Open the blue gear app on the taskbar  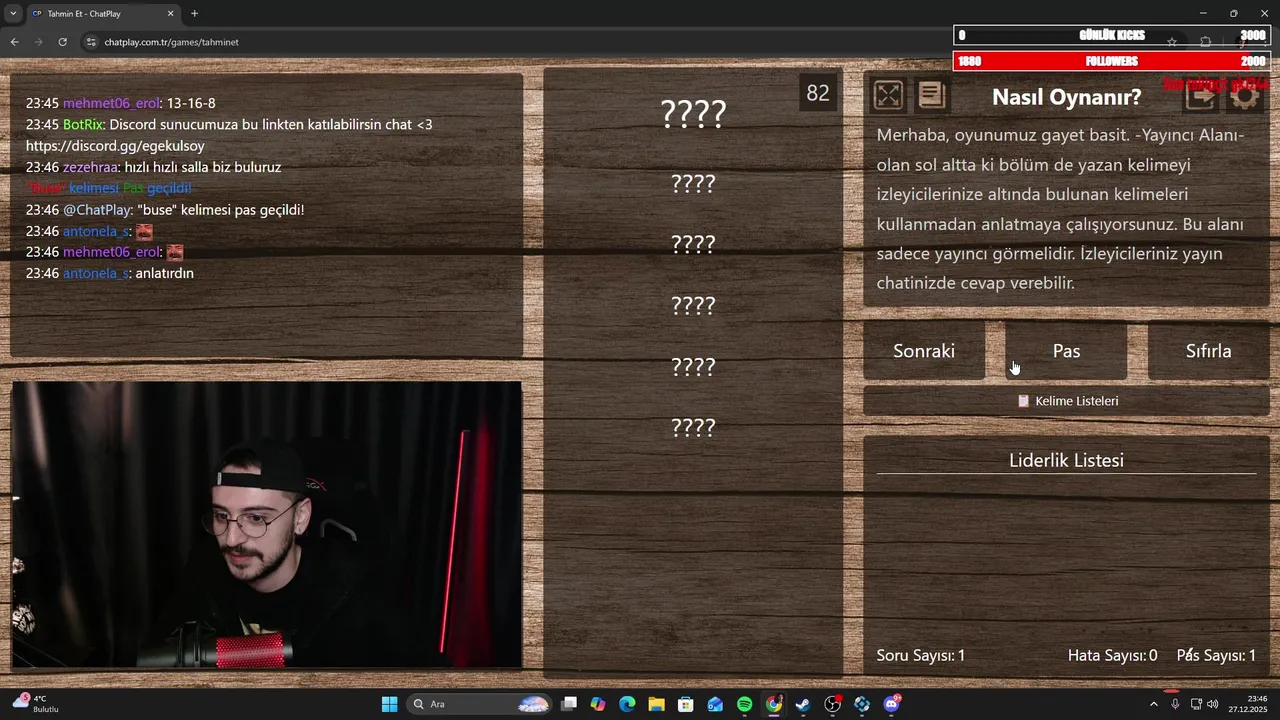tap(862, 704)
